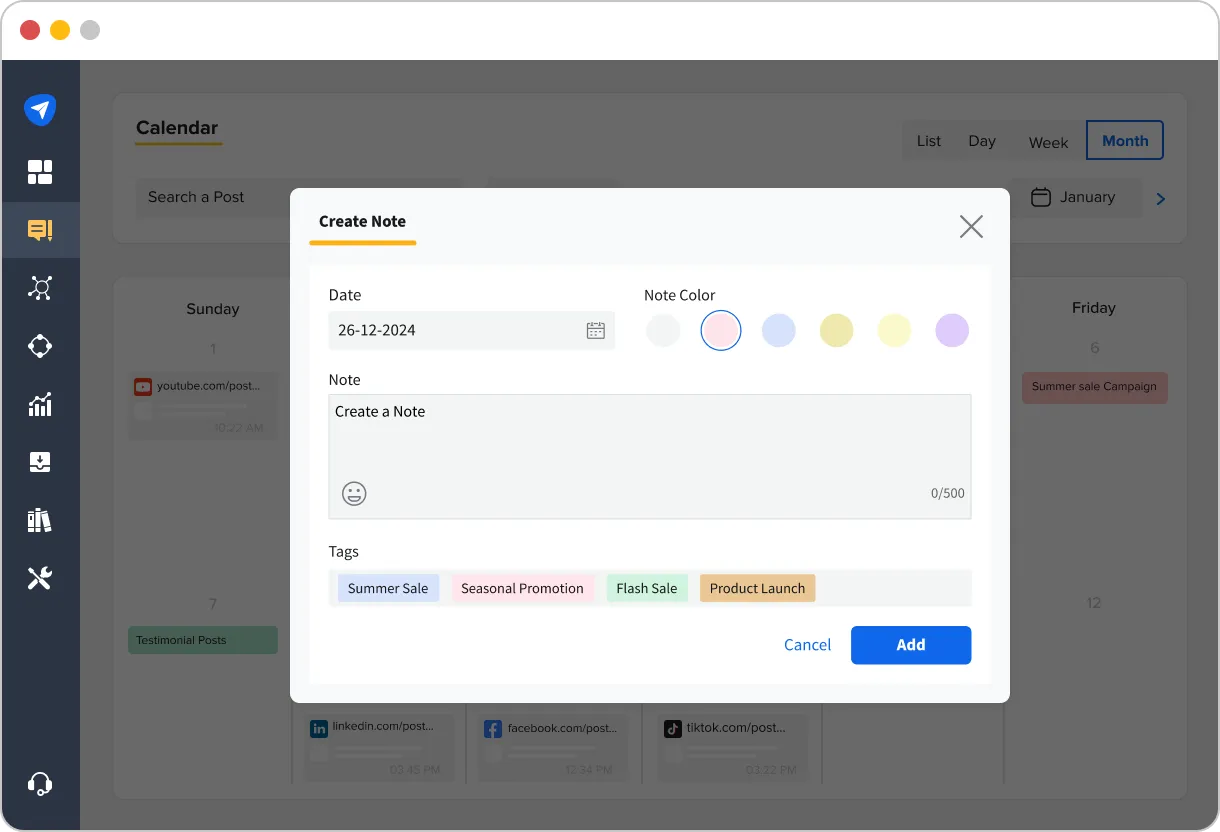Click the circular connected-dots icon in sidebar
This screenshot has height=832, width=1220.
click(40, 346)
